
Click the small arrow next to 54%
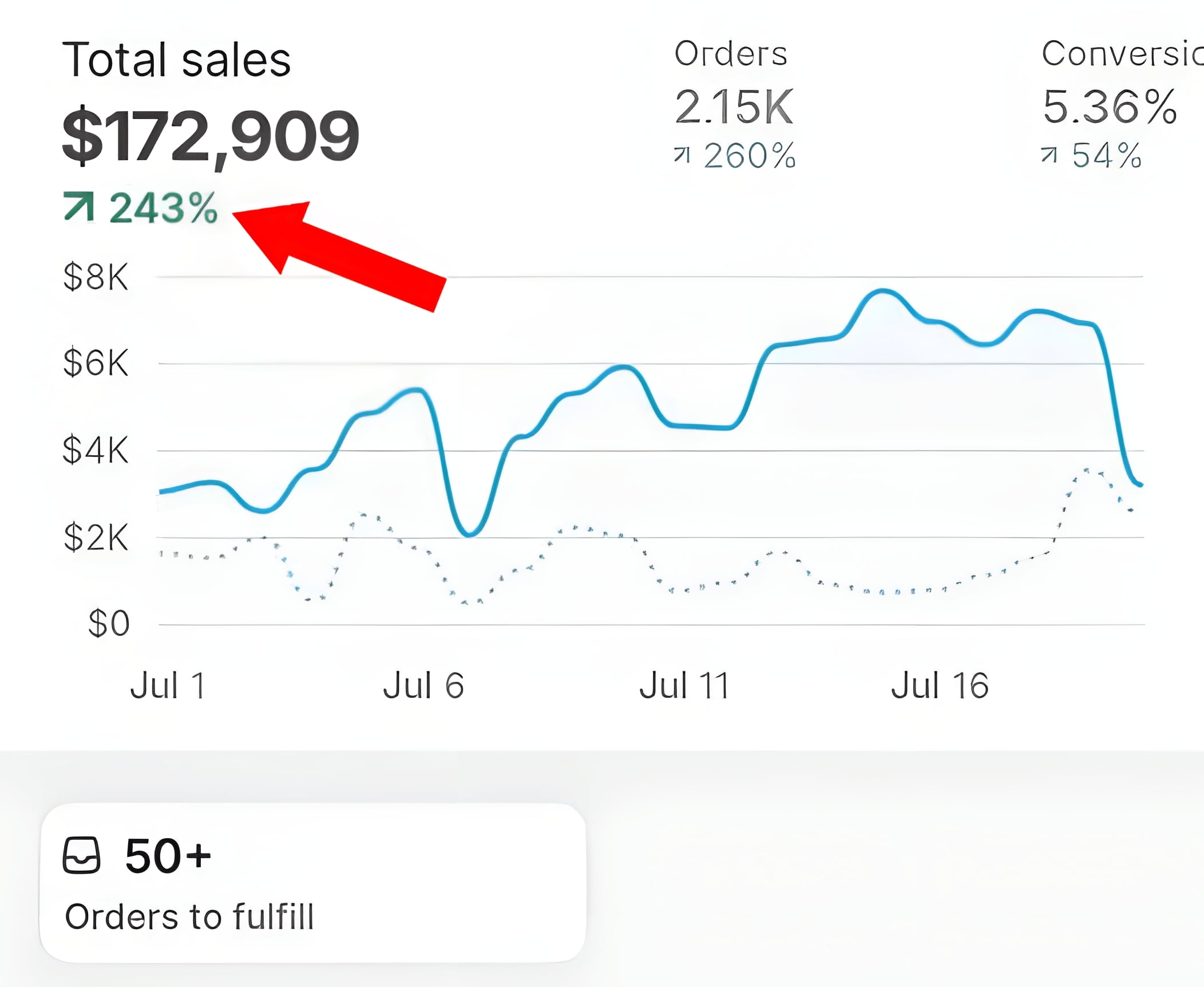point(1049,155)
